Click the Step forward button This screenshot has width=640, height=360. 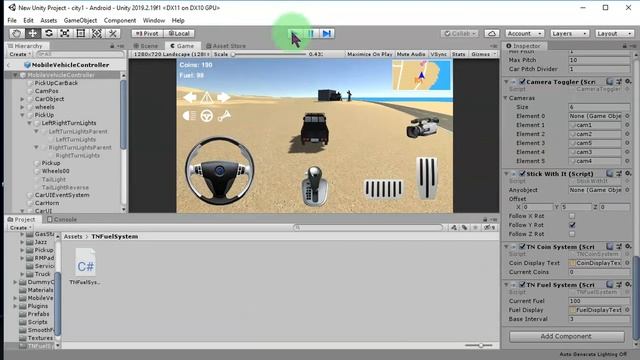pos(327,33)
